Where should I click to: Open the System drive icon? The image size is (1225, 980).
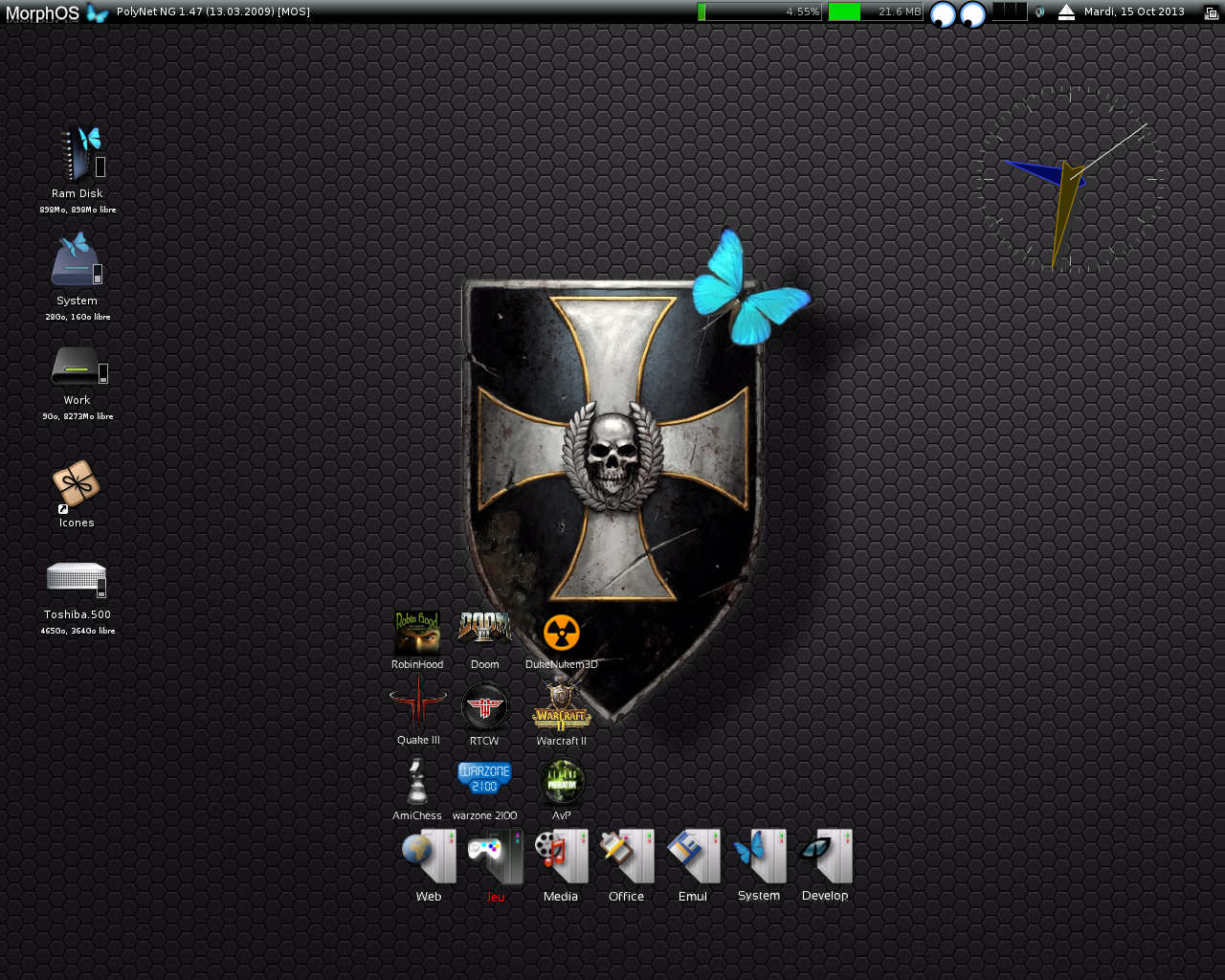click(77, 260)
